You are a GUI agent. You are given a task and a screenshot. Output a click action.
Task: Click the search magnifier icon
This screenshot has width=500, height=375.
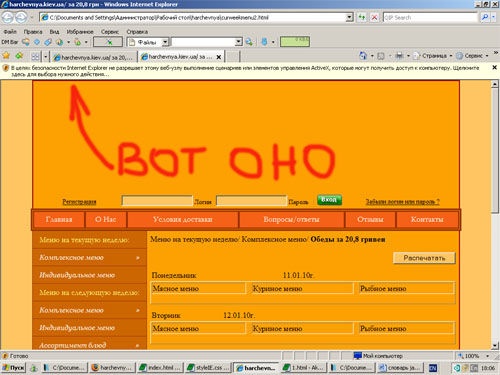point(485,17)
